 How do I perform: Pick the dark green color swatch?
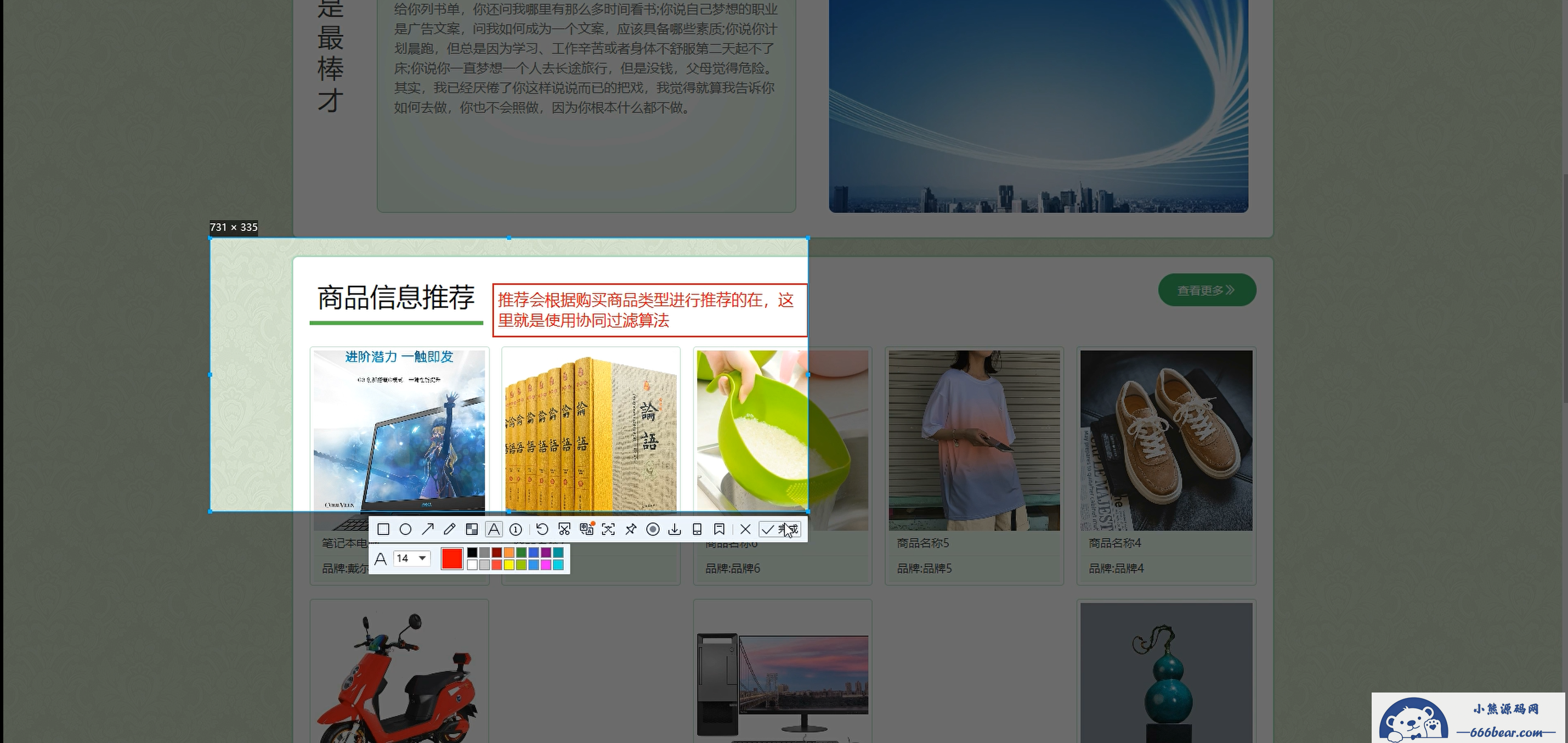(521, 553)
